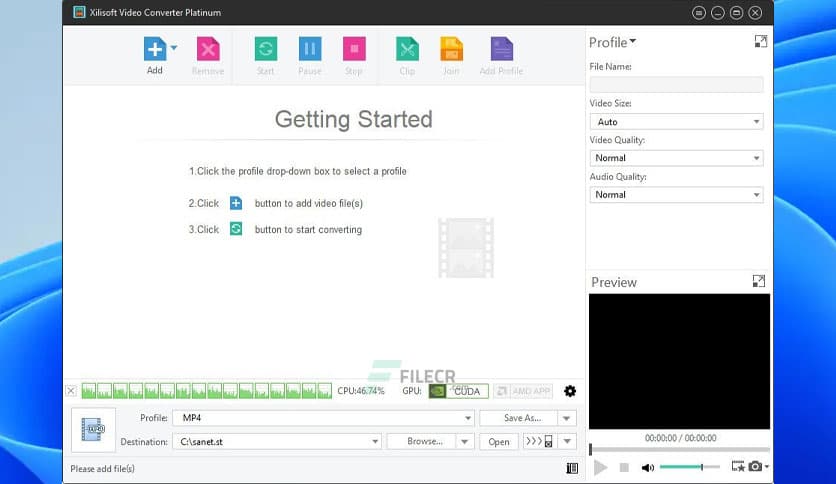Click the Open destination button
Screen dimensions: 836x484
pos(499,442)
